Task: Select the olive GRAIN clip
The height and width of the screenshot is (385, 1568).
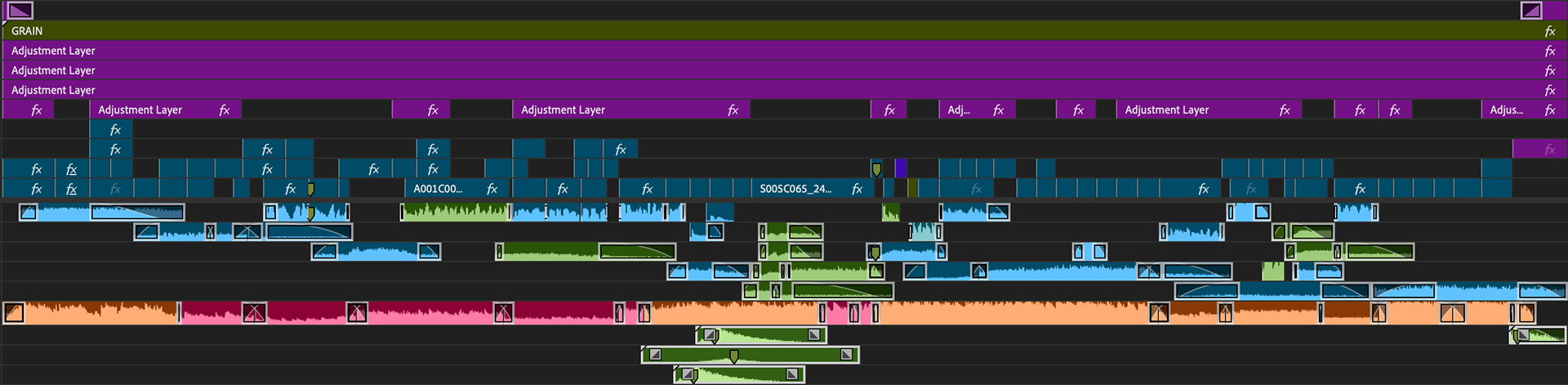Action: point(784,31)
